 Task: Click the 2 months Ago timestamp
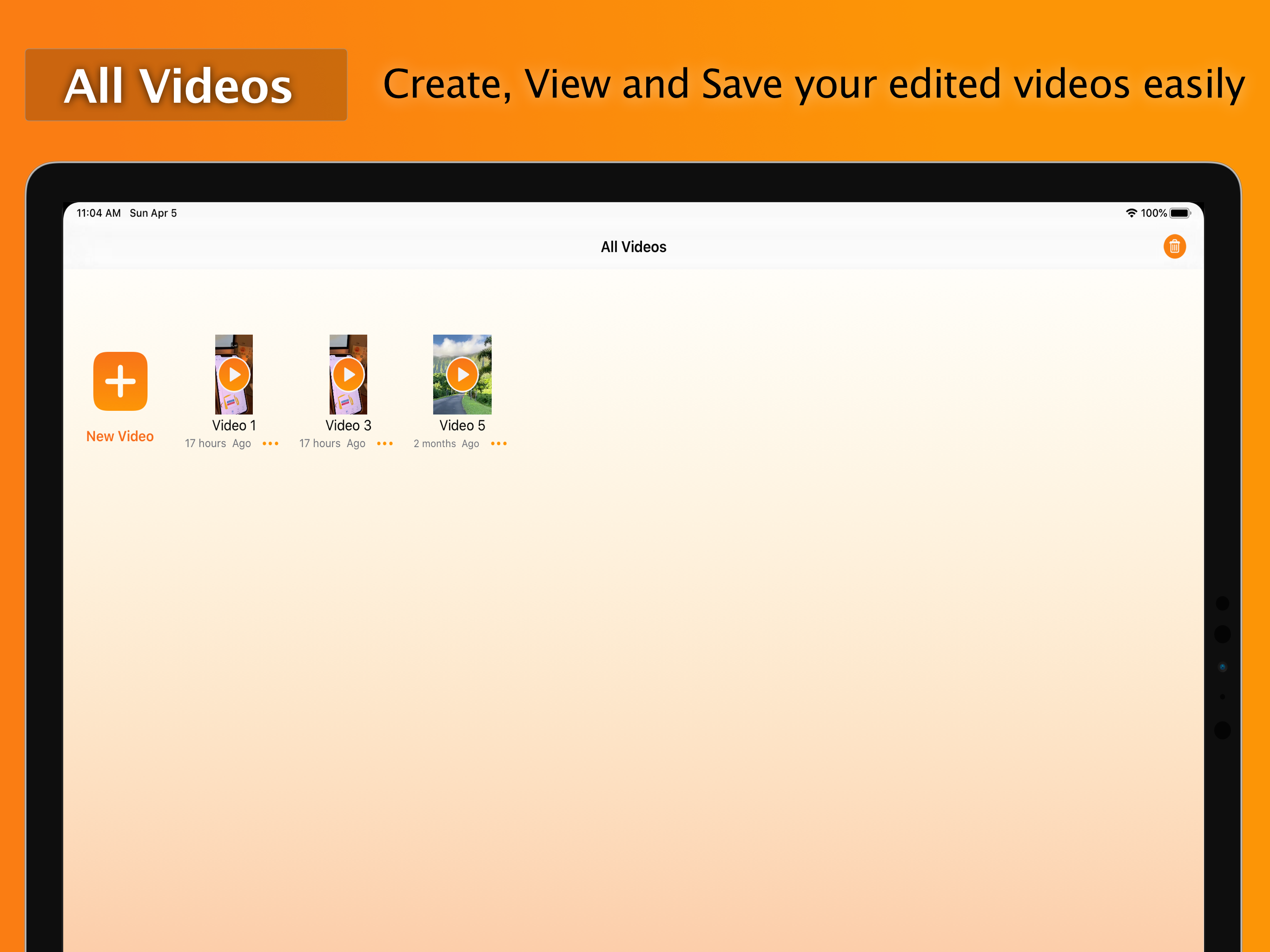446,444
